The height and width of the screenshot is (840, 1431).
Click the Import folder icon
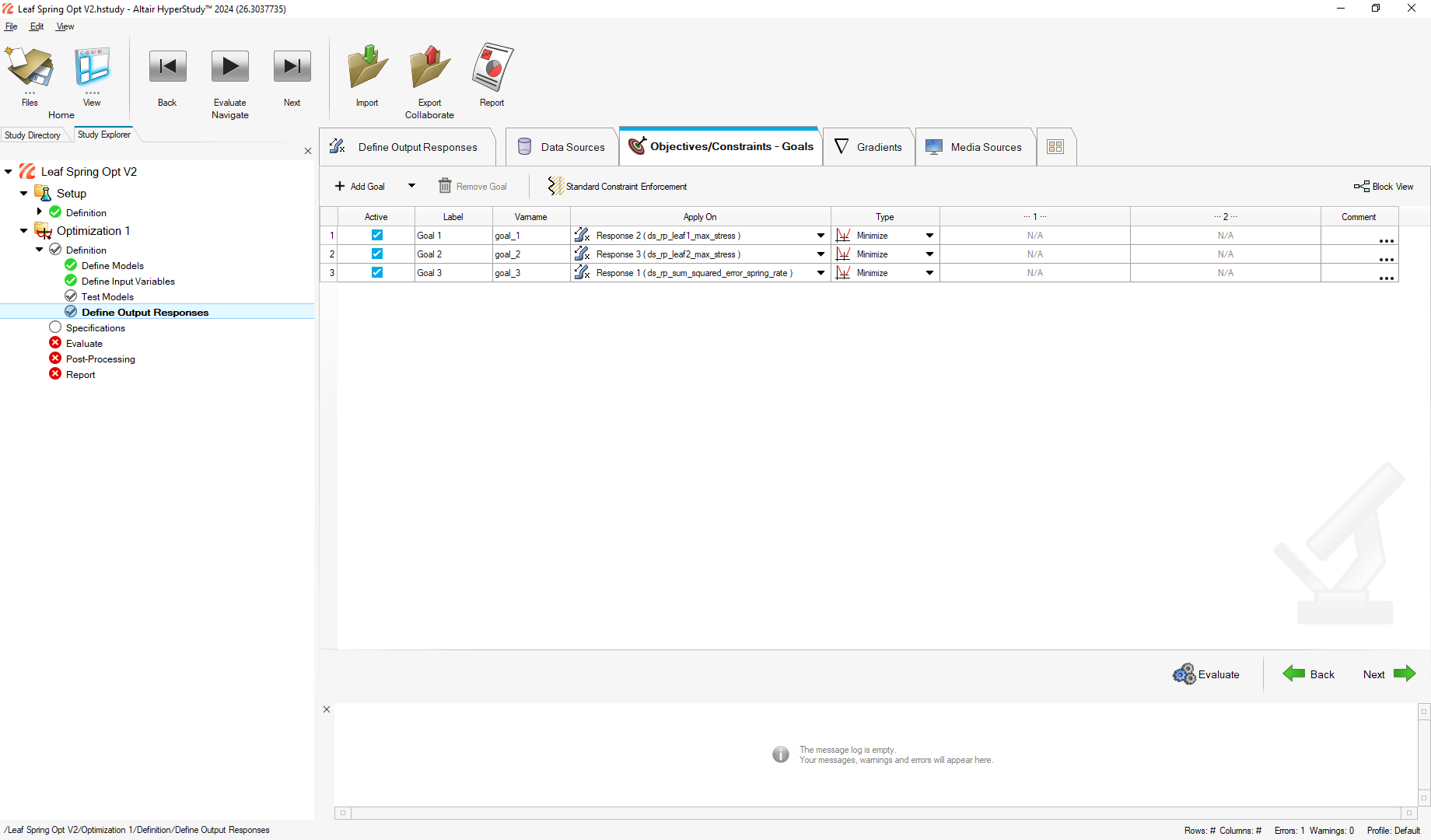tap(367, 67)
